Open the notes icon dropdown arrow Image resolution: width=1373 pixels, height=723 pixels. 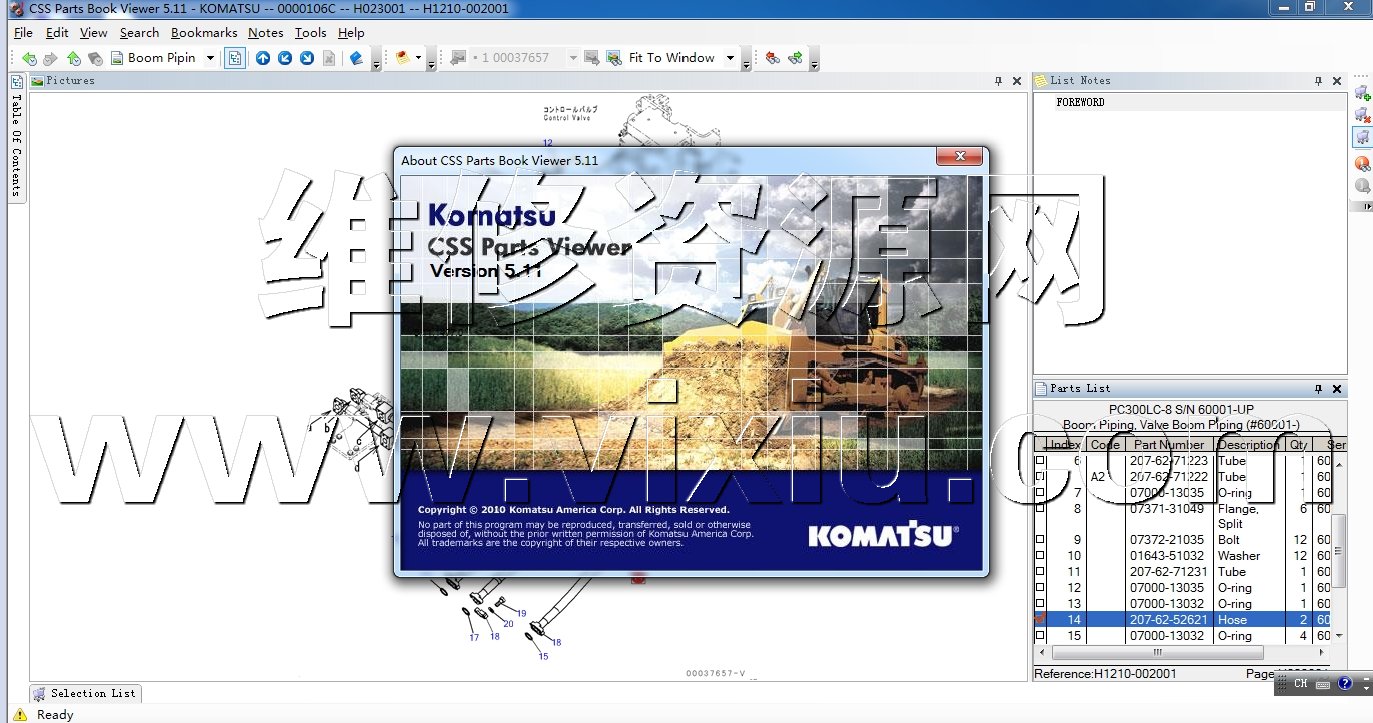pyautogui.click(x=418, y=58)
